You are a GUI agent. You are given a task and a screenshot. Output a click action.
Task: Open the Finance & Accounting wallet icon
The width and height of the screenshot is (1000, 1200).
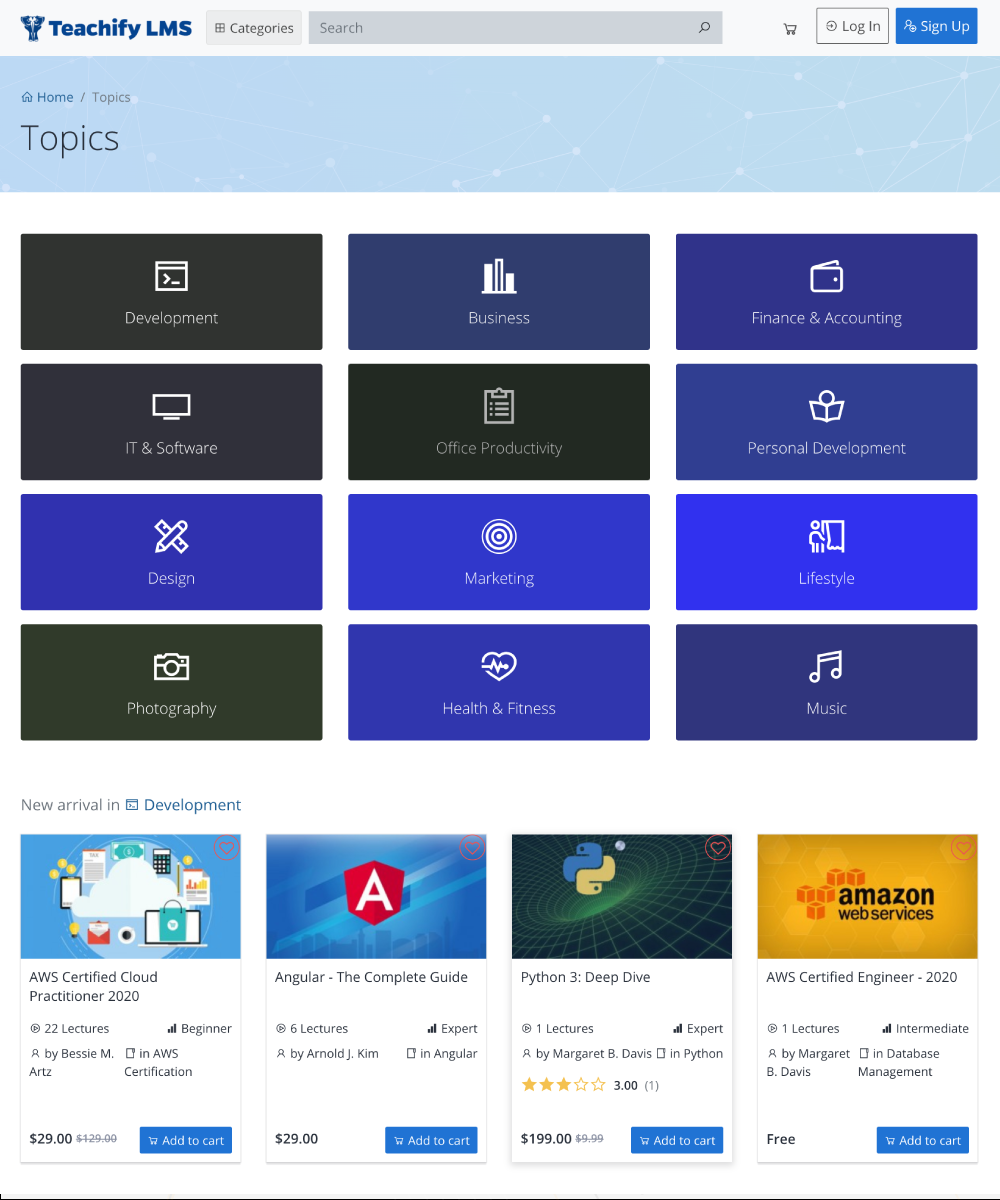click(x=826, y=275)
